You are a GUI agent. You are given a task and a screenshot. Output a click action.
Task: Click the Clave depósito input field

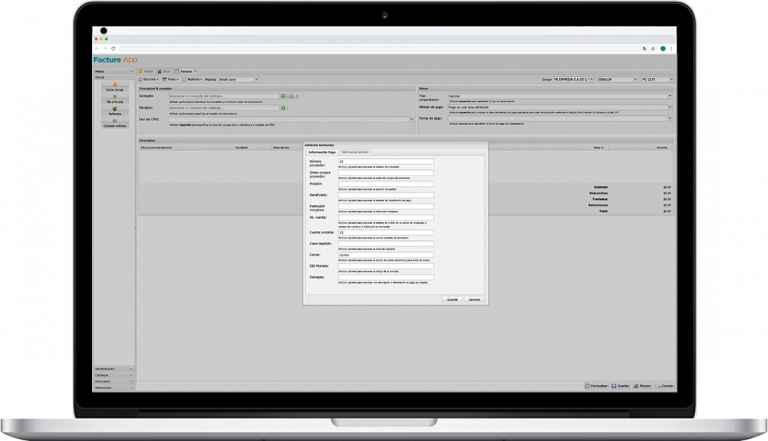386,243
